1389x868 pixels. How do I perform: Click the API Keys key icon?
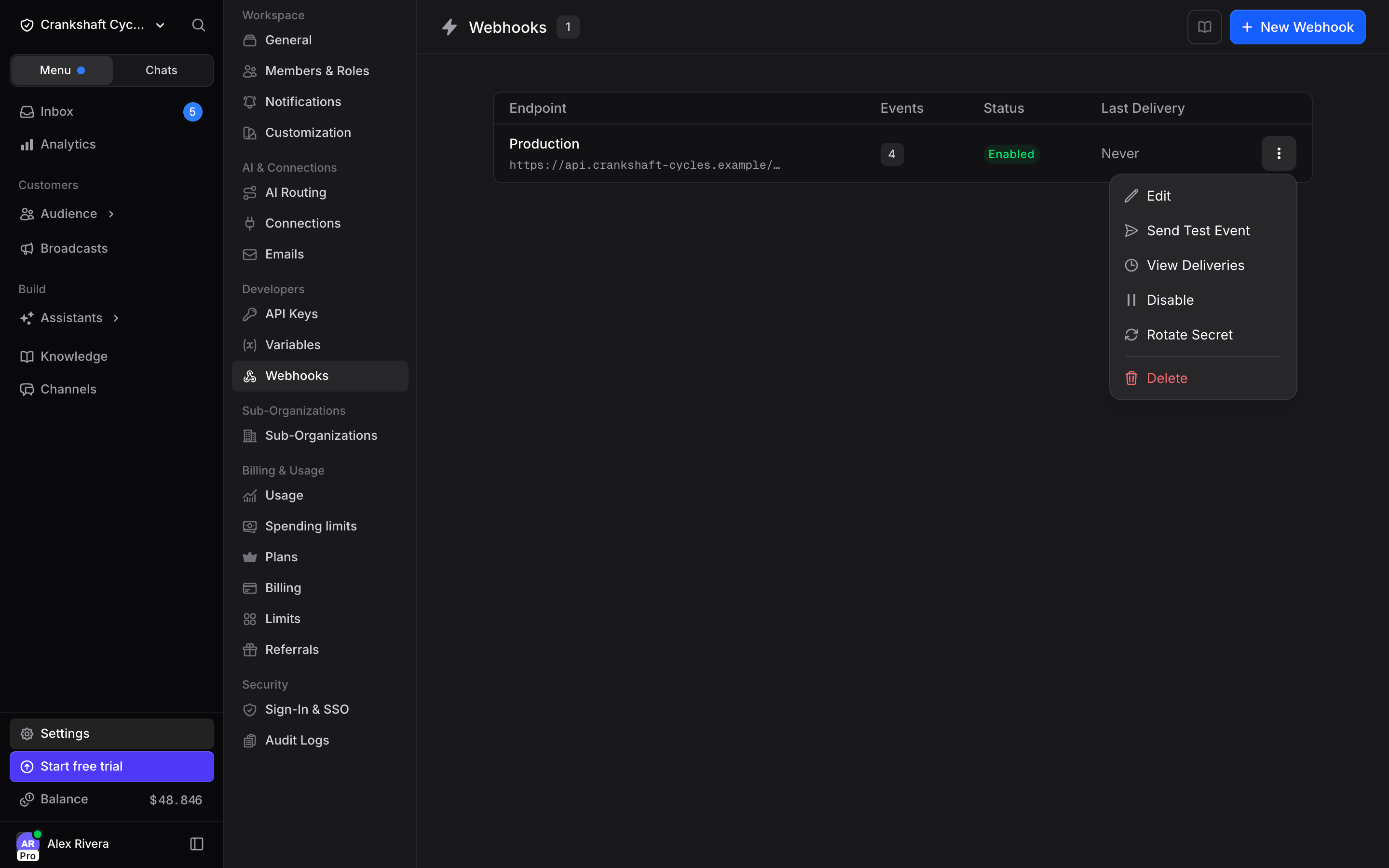(x=250, y=314)
